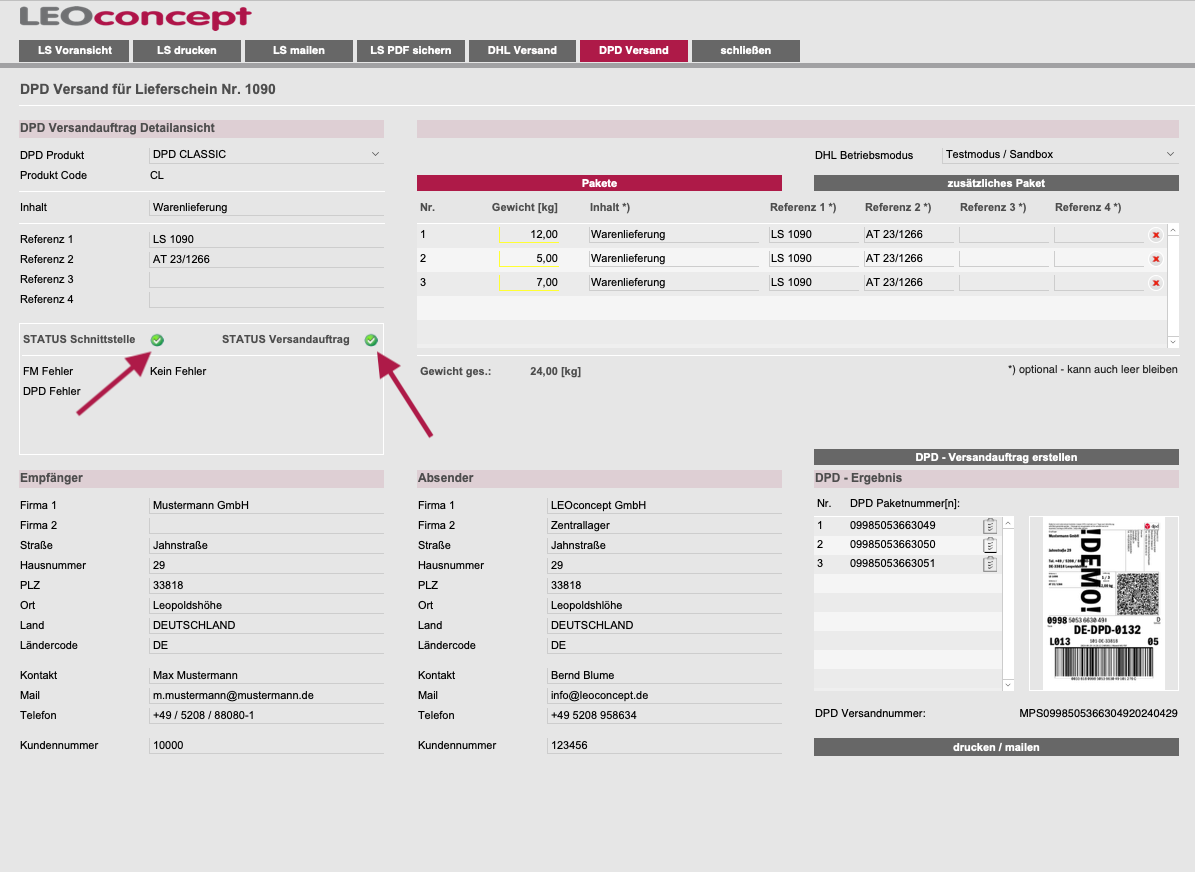
Task: Click DPD - Versandauftrag erstellen button
Action: [996, 457]
